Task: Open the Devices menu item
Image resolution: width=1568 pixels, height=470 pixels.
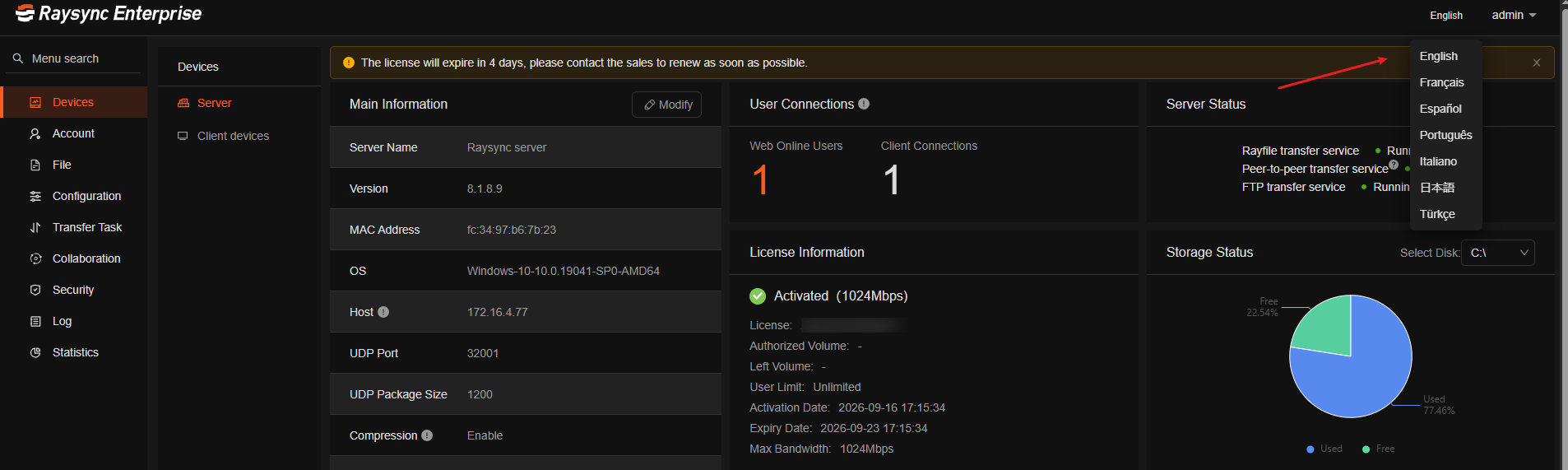Action: tap(74, 102)
